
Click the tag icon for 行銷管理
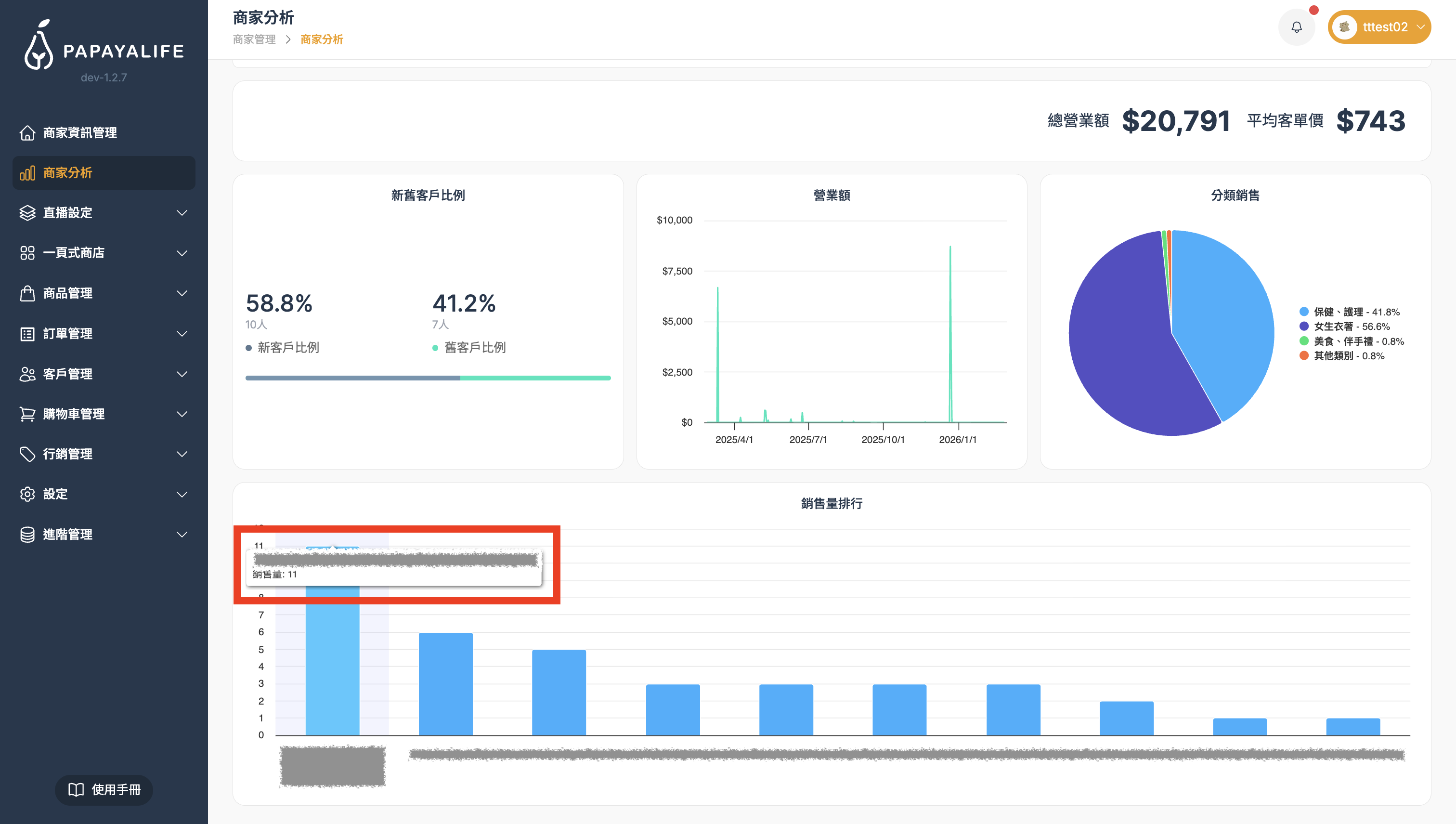pyautogui.click(x=27, y=454)
